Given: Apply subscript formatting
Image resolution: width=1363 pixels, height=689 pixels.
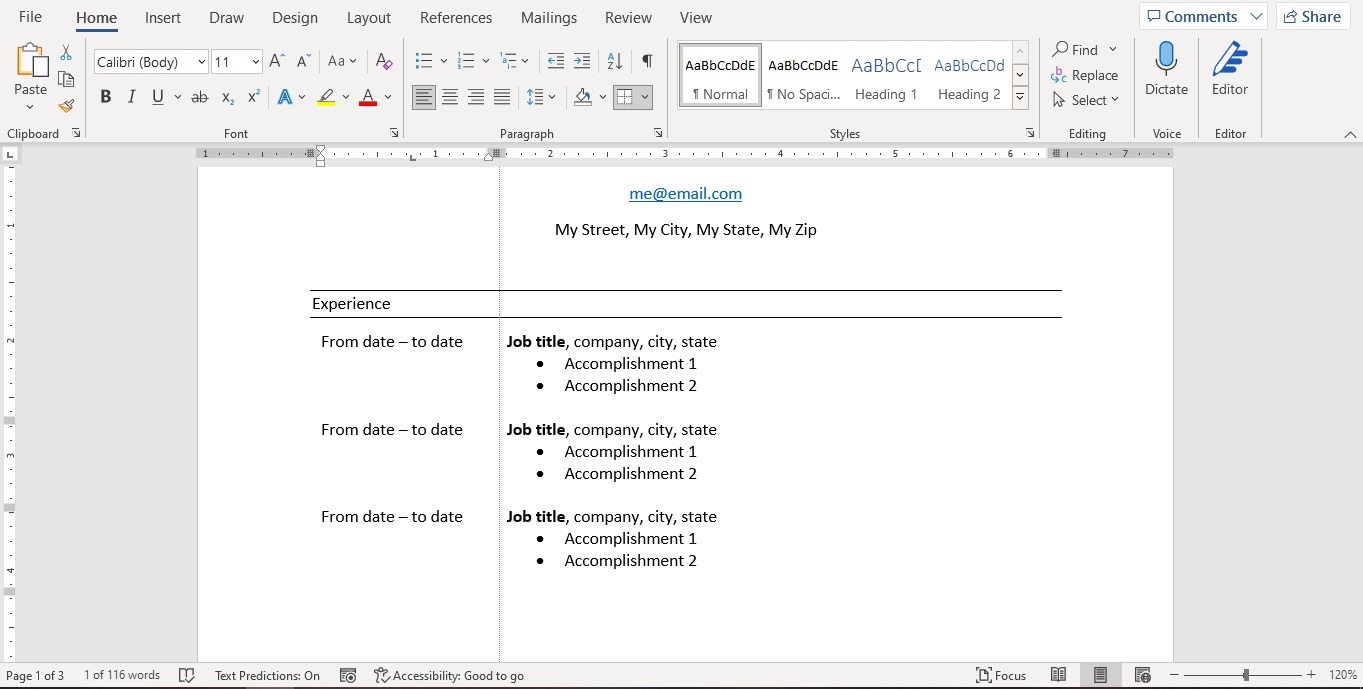Looking at the screenshot, I should coord(228,97).
